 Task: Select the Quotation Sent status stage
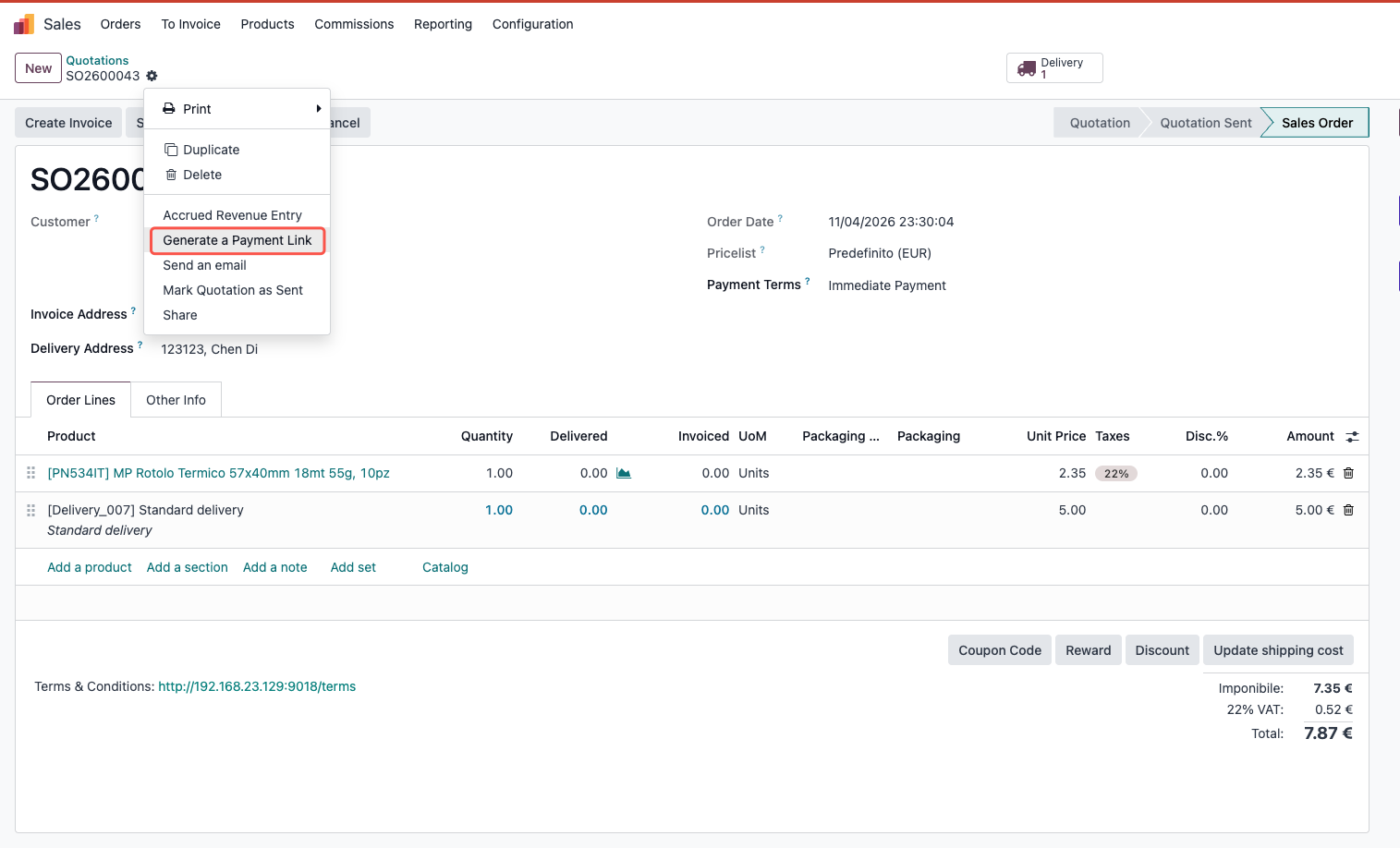[x=1205, y=123]
